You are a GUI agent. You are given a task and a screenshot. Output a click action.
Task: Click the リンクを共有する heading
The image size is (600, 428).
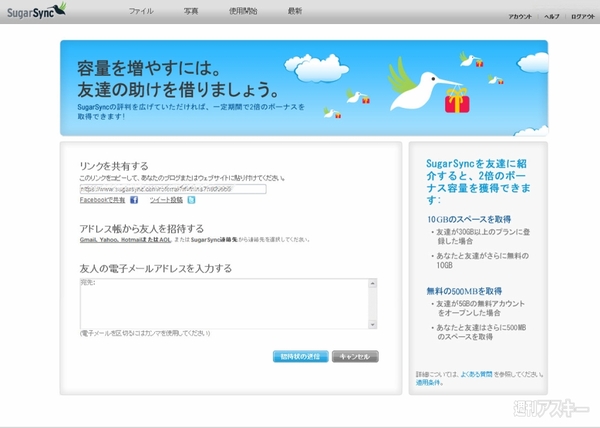click(x=114, y=166)
